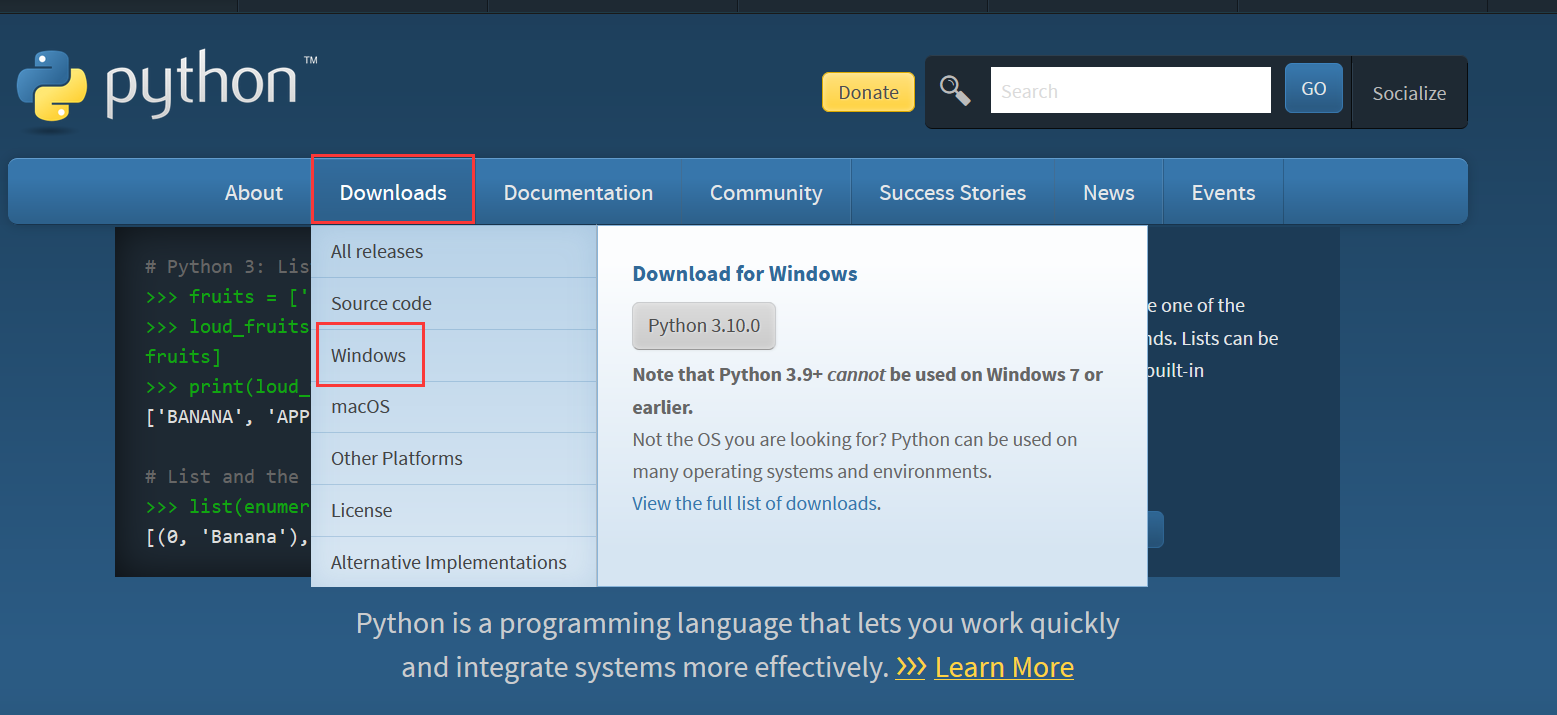
Task: Open the News menu
Action: click(x=1109, y=192)
